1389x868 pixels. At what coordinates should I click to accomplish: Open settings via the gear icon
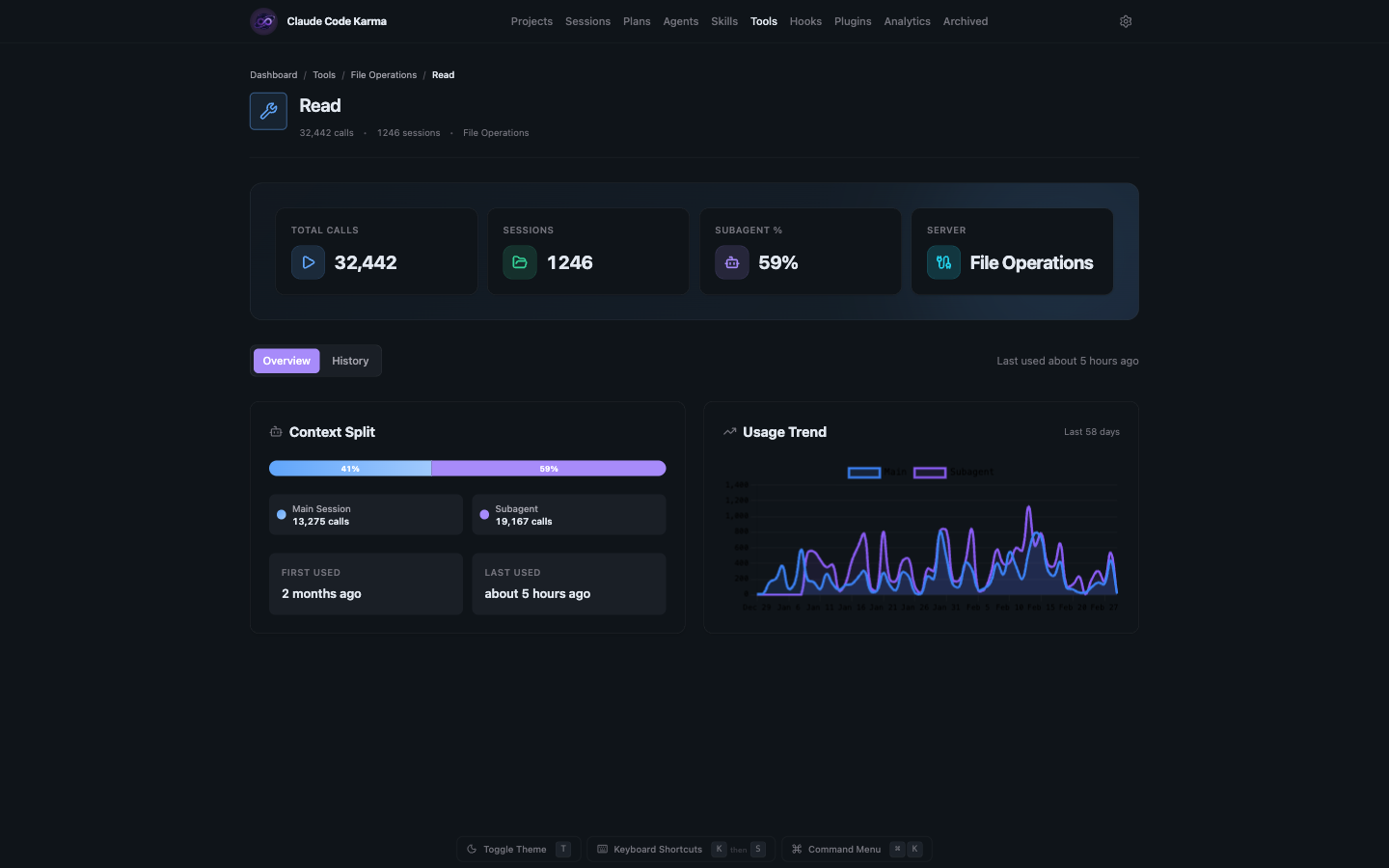pos(1126,21)
